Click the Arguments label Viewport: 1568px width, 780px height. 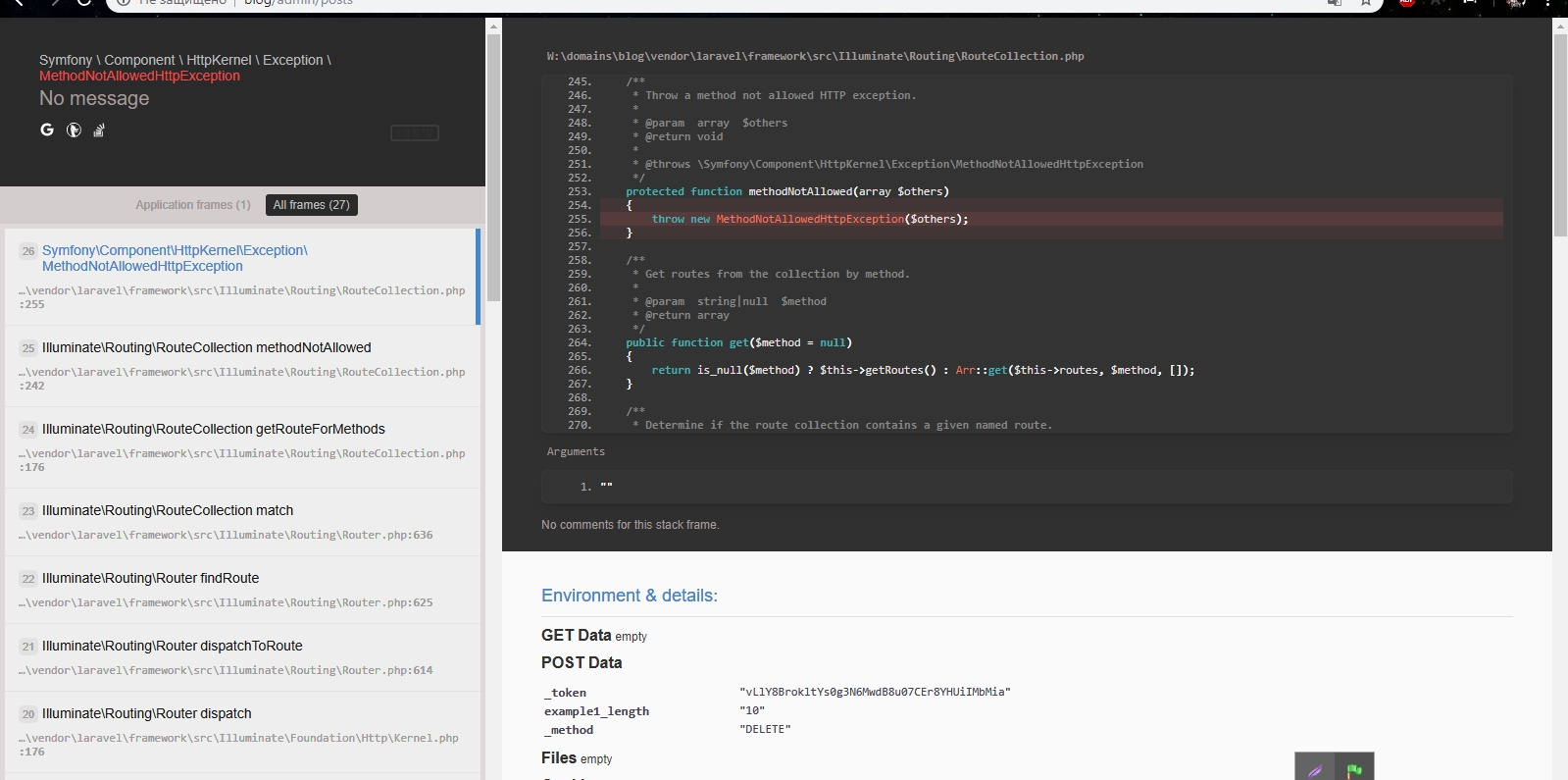576,451
